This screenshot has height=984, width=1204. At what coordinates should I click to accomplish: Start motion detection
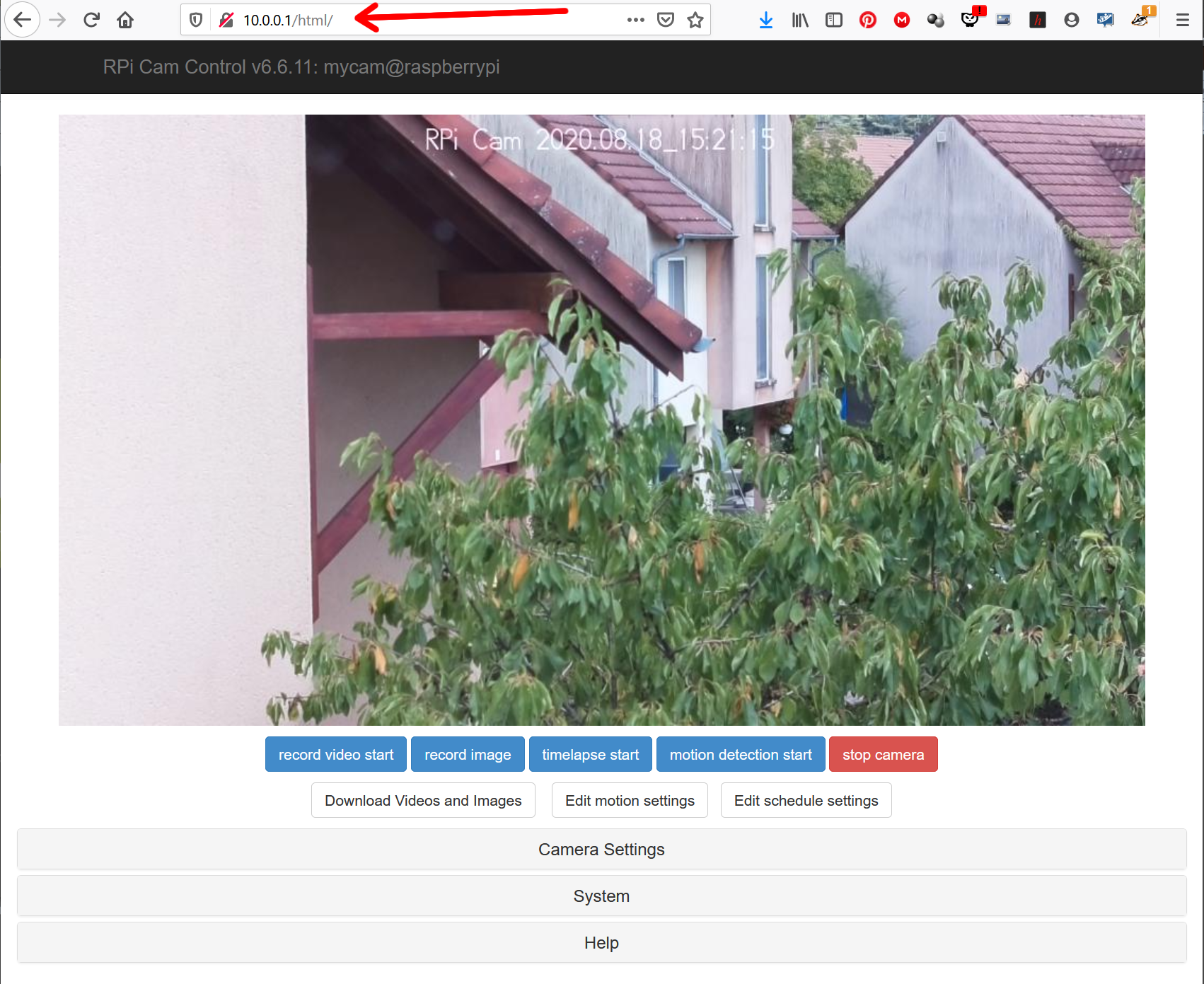pos(741,755)
